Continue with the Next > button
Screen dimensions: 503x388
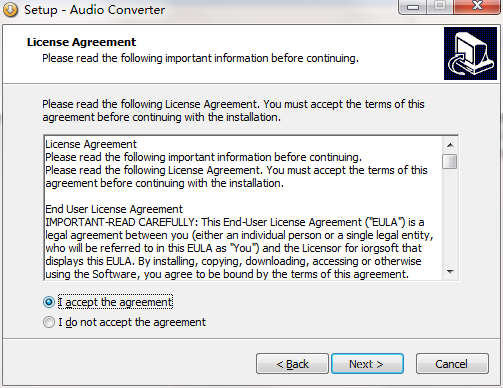click(x=367, y=364)
